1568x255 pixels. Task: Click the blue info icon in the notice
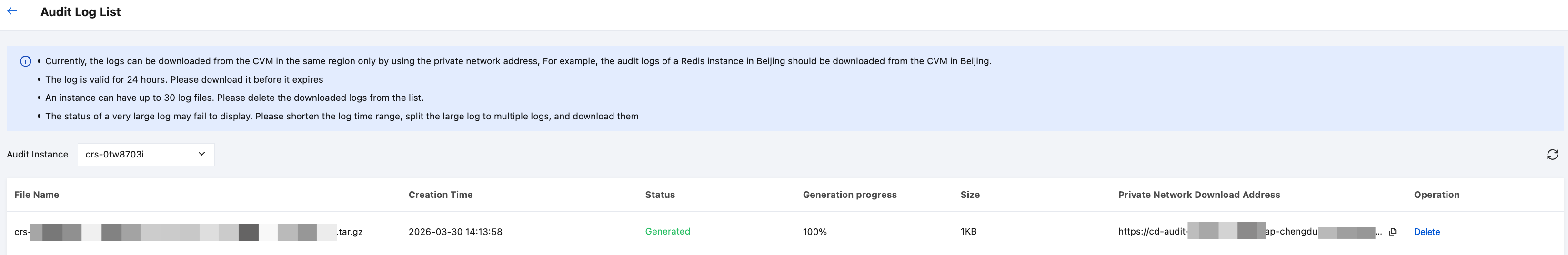pyautogui.click(x=26, y=61)
